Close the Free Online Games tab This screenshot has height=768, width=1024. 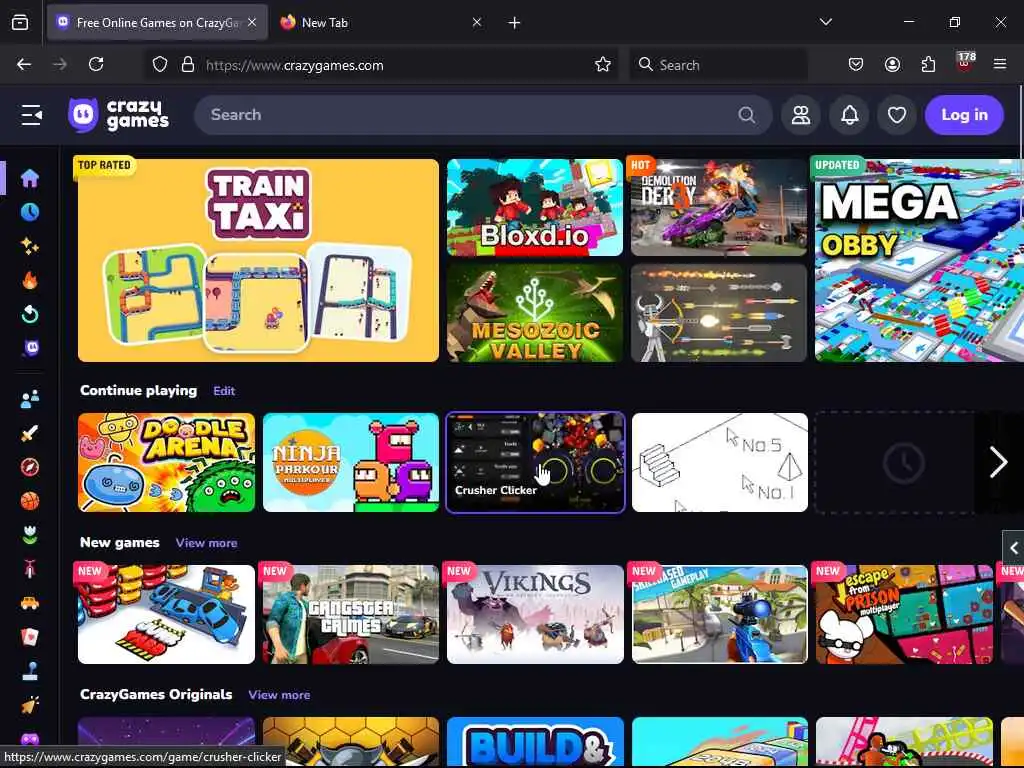click(252, 23)
